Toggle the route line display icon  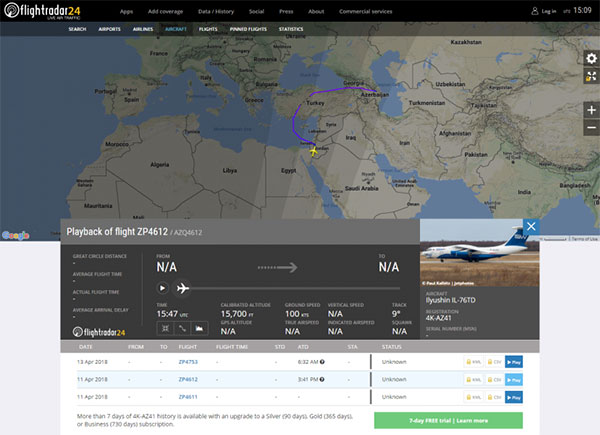[x=182, y=328]
